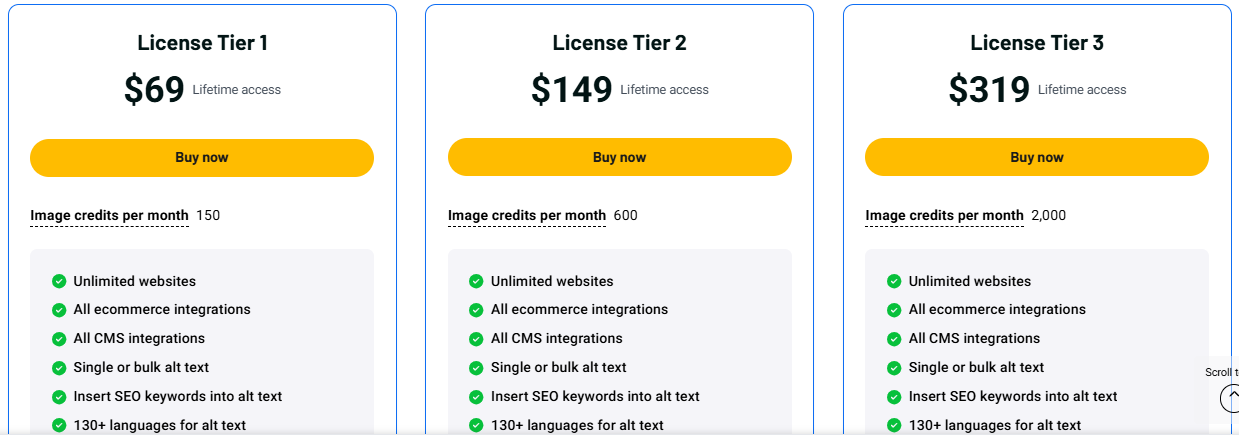The width and height of the screenshot is (1239, 440).
Task: Click the $149 price in Tier 2
Action: pos(571,90)
